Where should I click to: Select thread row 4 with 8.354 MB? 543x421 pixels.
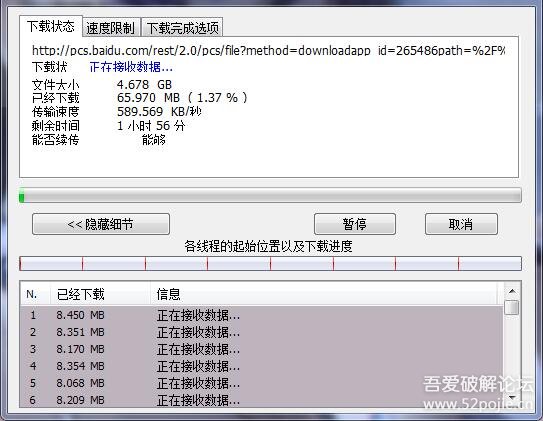[261, 366]
